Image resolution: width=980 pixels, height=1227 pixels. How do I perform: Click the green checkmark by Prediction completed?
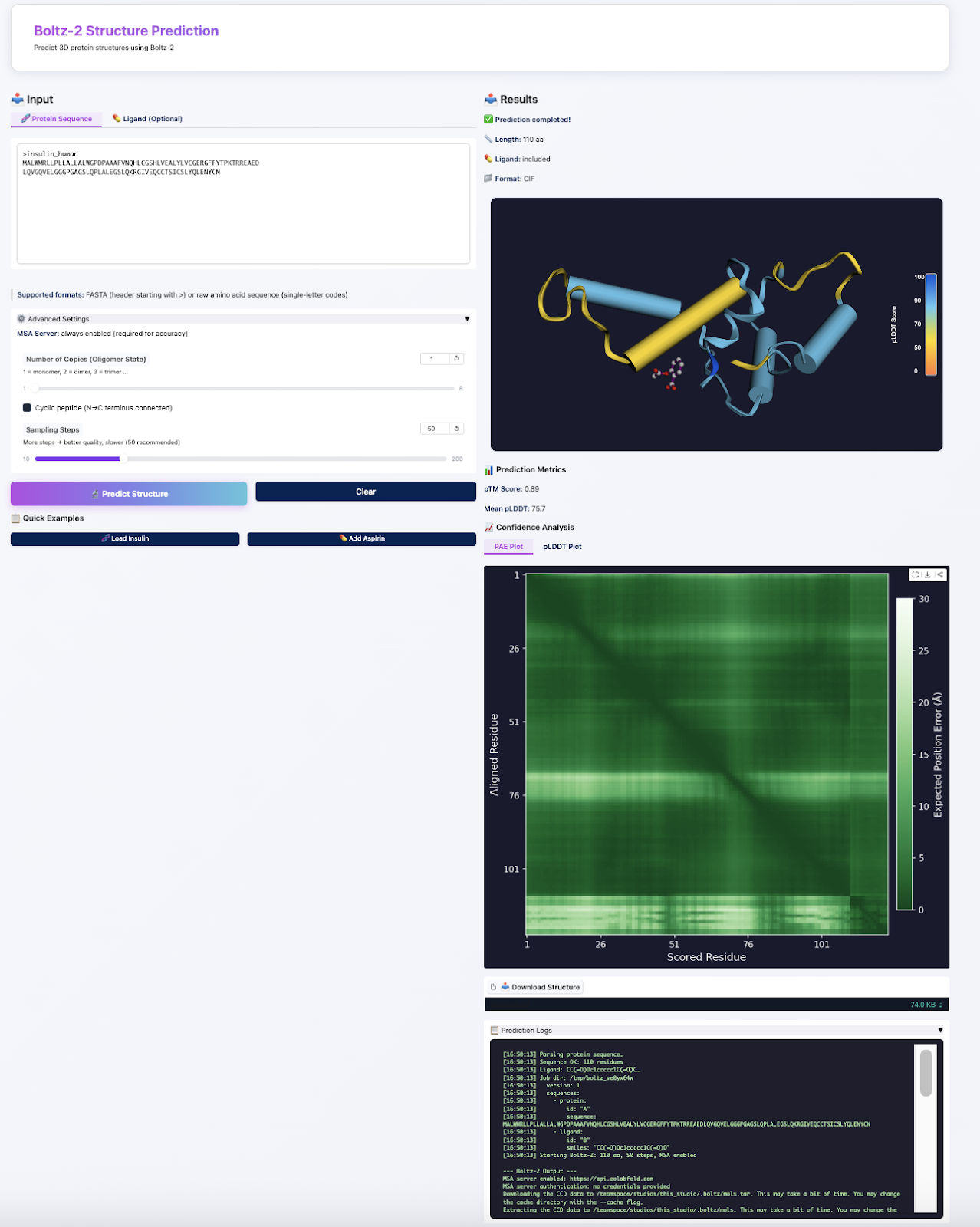click(x=488, y=120)
